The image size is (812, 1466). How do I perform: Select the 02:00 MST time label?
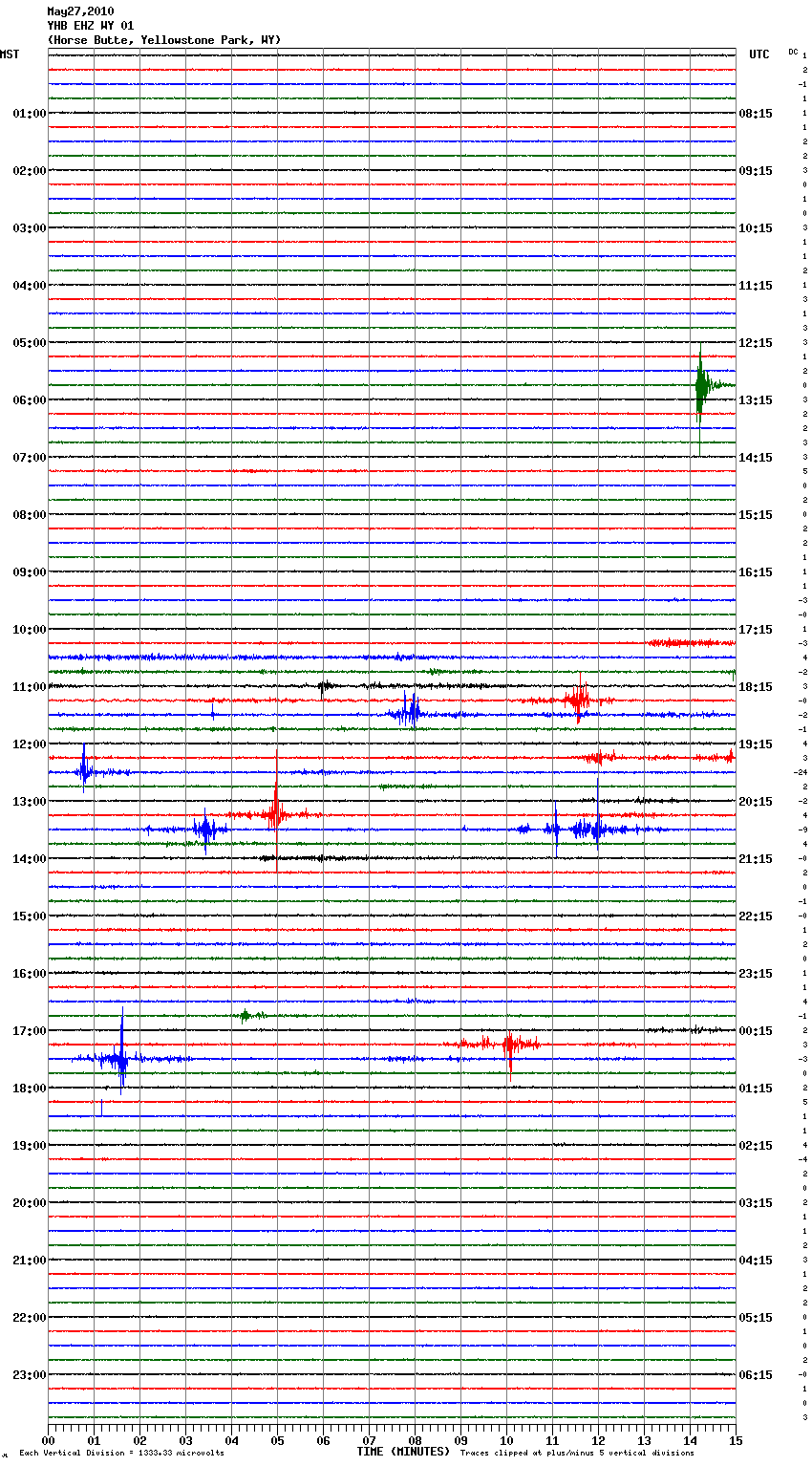coord(30,171)
